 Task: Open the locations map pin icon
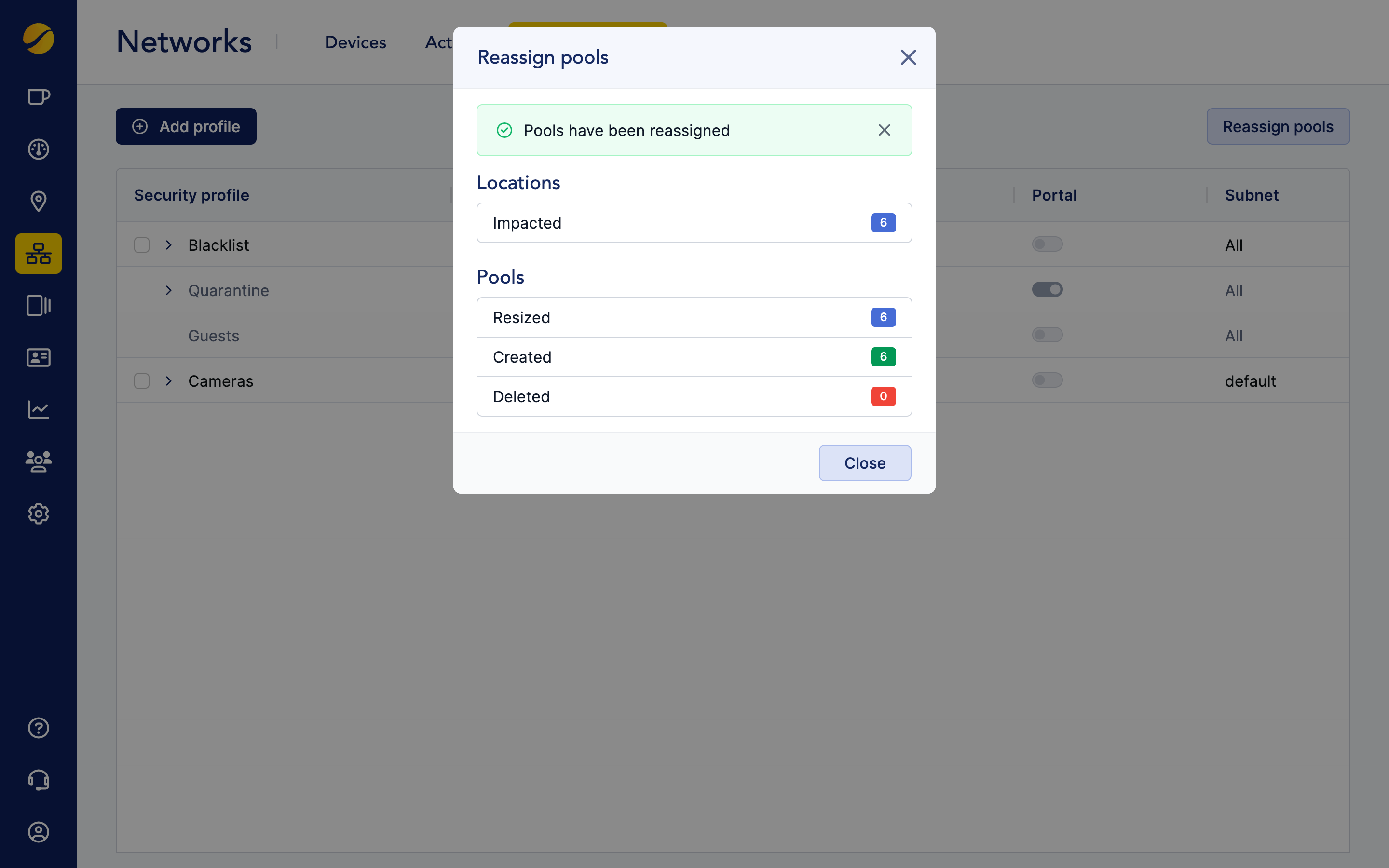[39, 201]
